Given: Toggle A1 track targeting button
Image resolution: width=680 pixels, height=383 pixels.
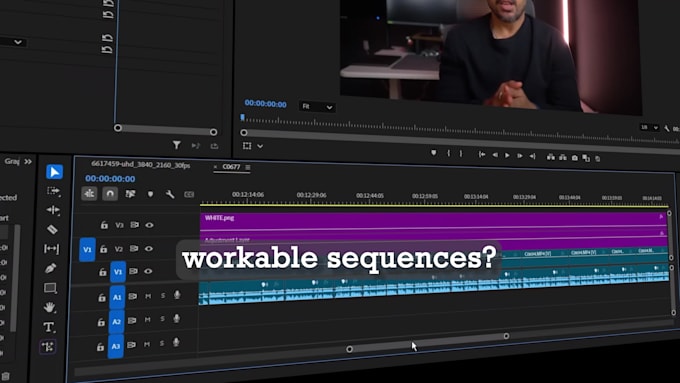Looking at the screenshot, I should (x=117, y=297).
